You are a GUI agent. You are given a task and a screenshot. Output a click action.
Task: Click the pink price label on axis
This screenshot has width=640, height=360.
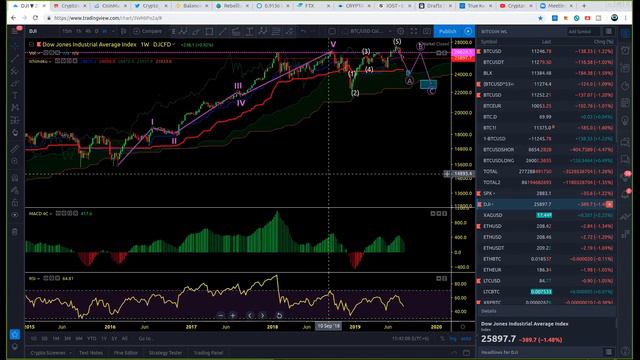(x=462, y=52)
